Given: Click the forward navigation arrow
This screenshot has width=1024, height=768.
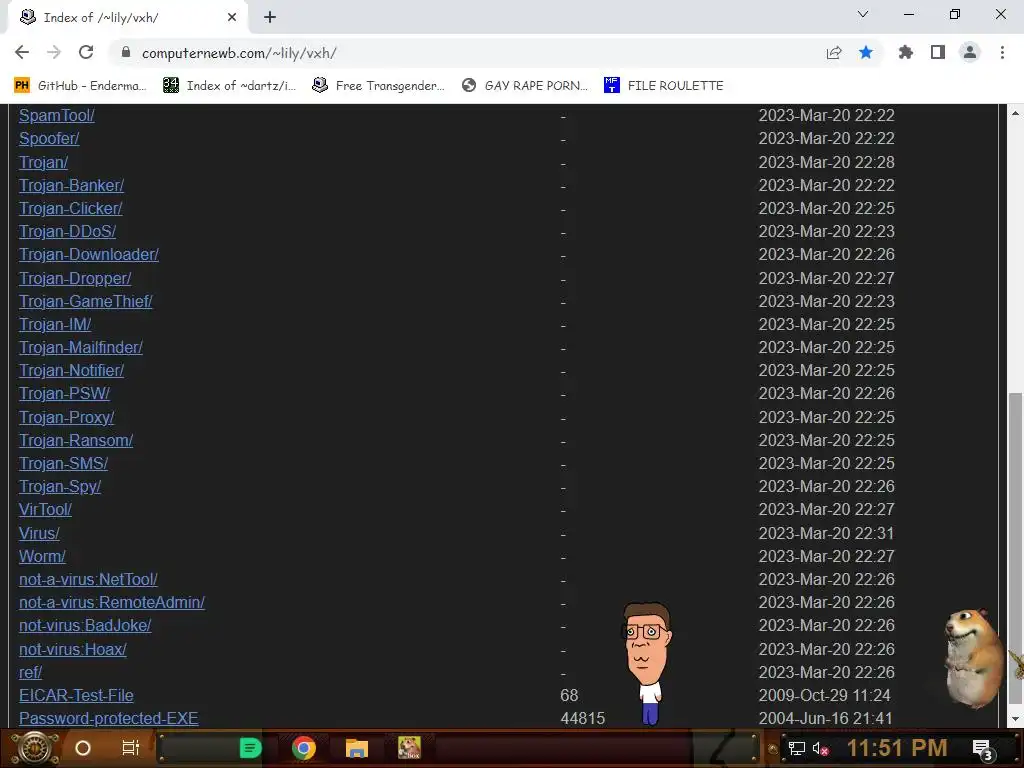Looking at the screenshot, I should click(x=54, y=52).
